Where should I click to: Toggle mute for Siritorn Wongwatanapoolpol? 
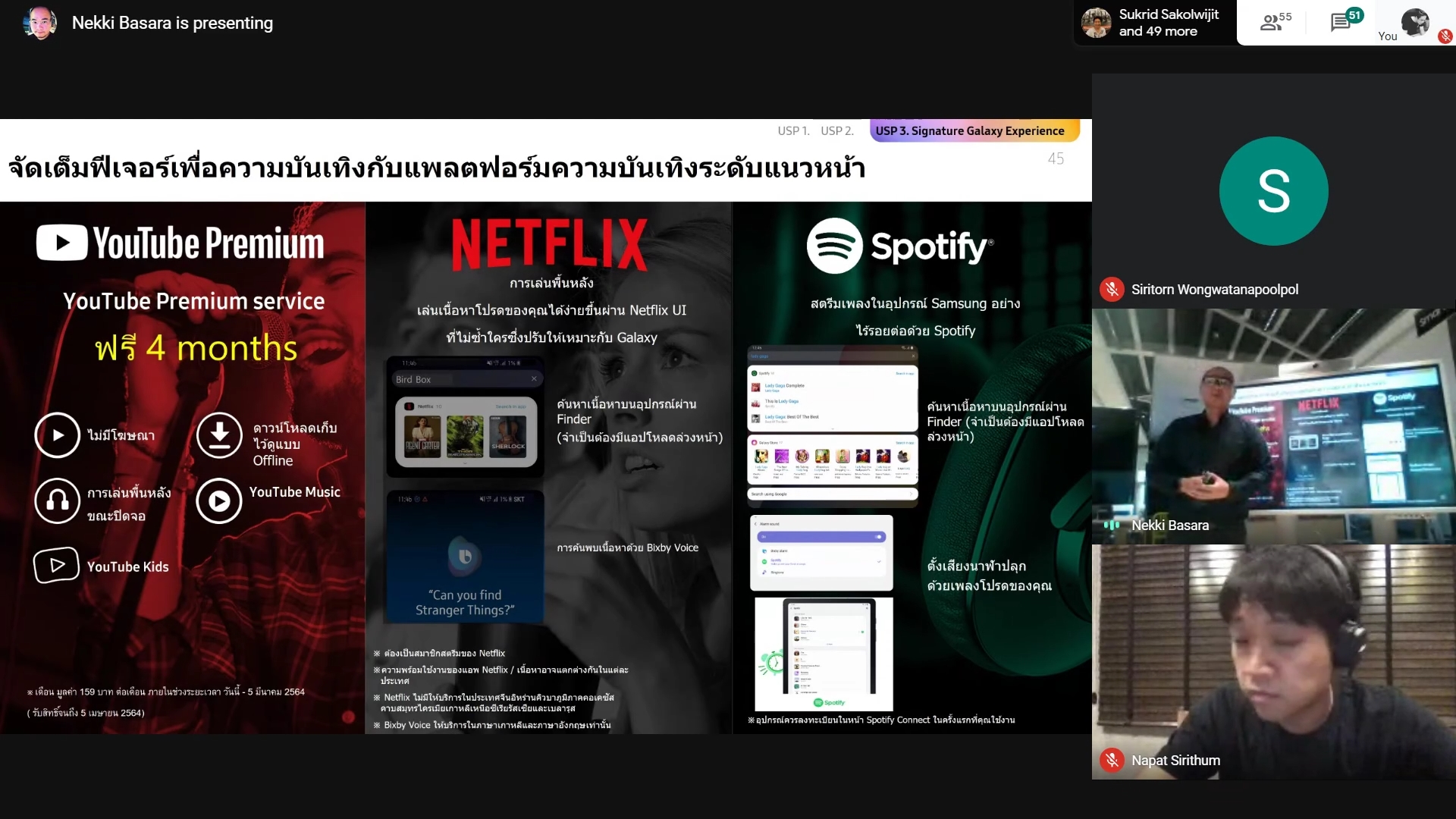(1112, 289)
